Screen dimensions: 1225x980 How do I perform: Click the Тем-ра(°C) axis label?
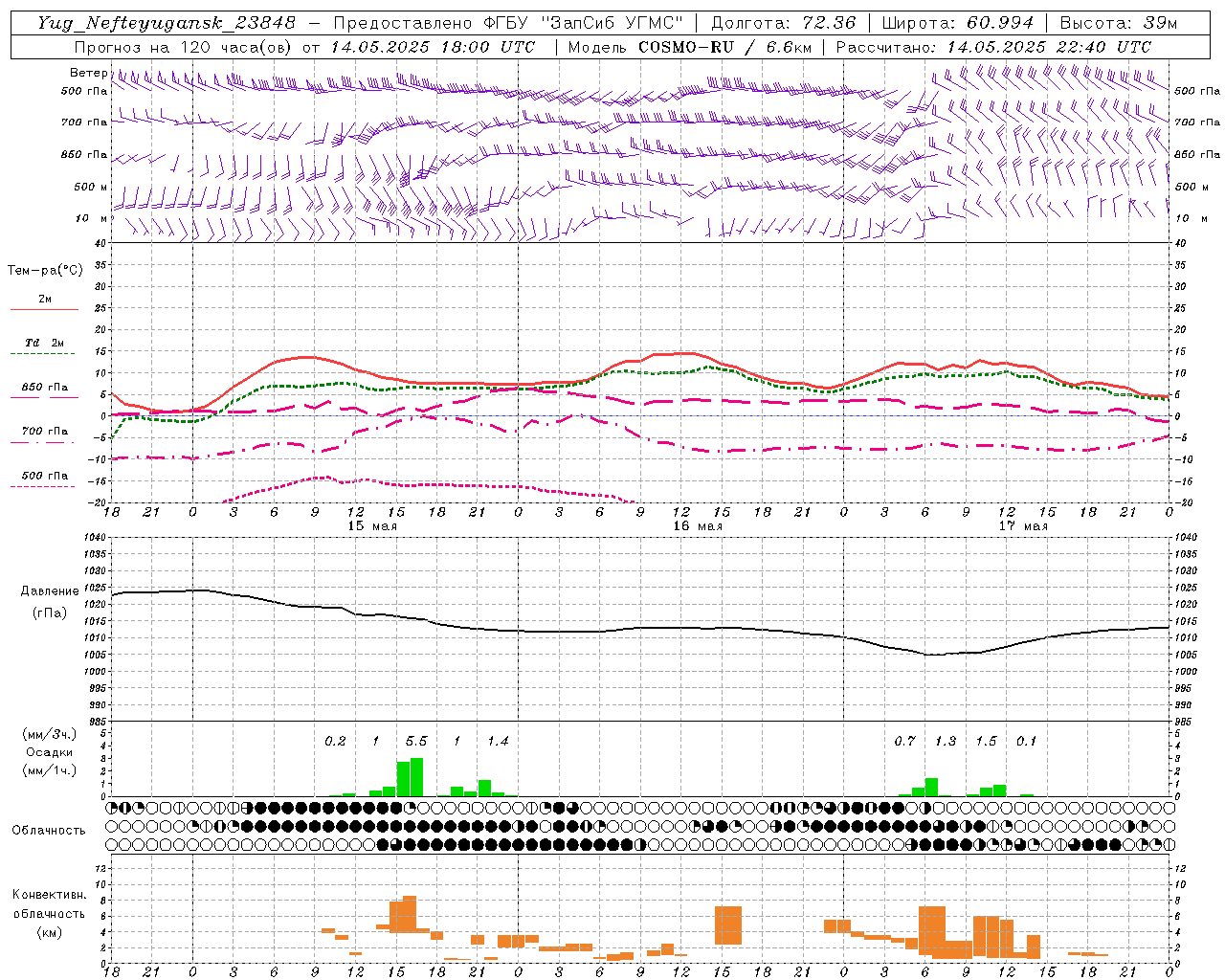coord(45,271)
